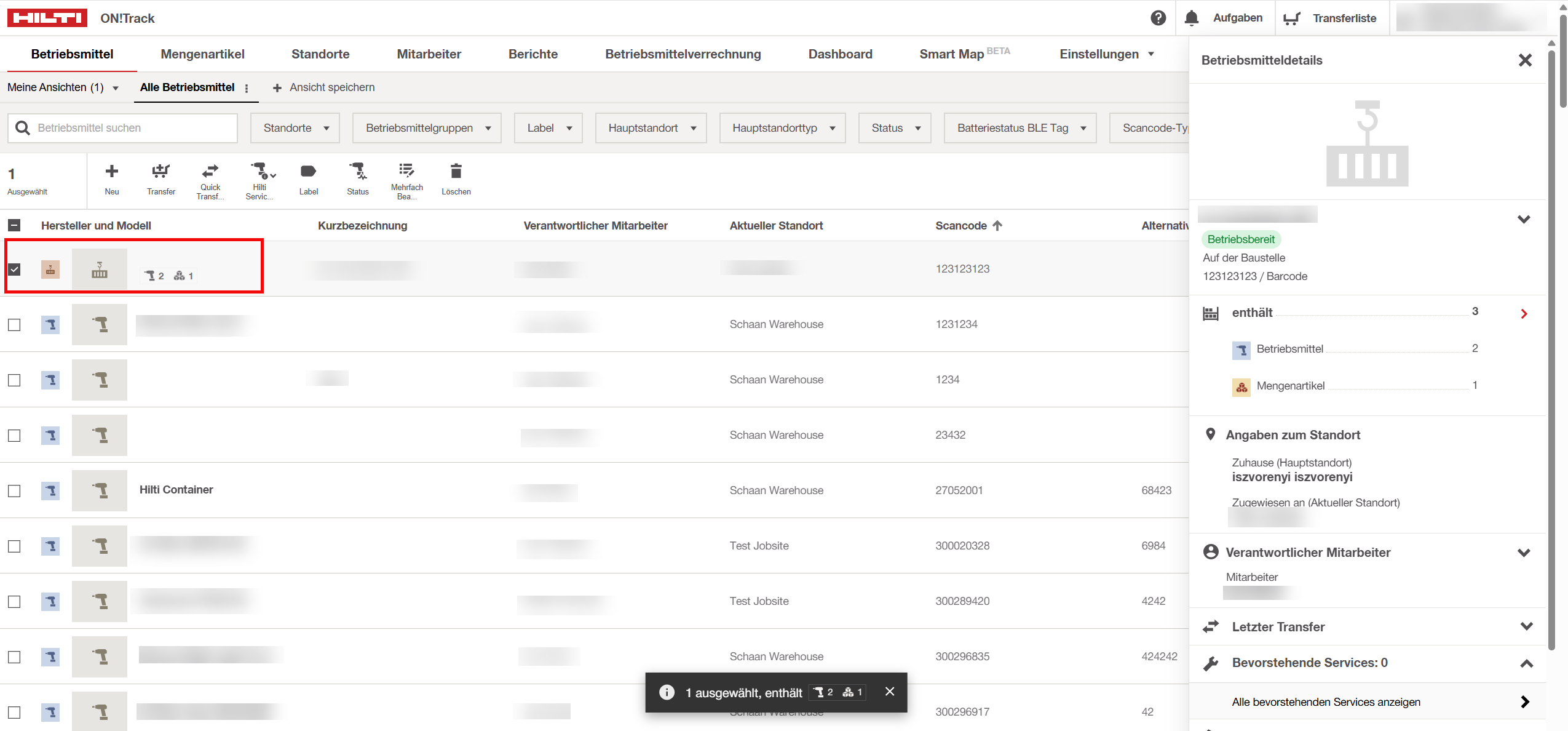
Task: Switch to the Standorte tab
Action: point(320,54)
